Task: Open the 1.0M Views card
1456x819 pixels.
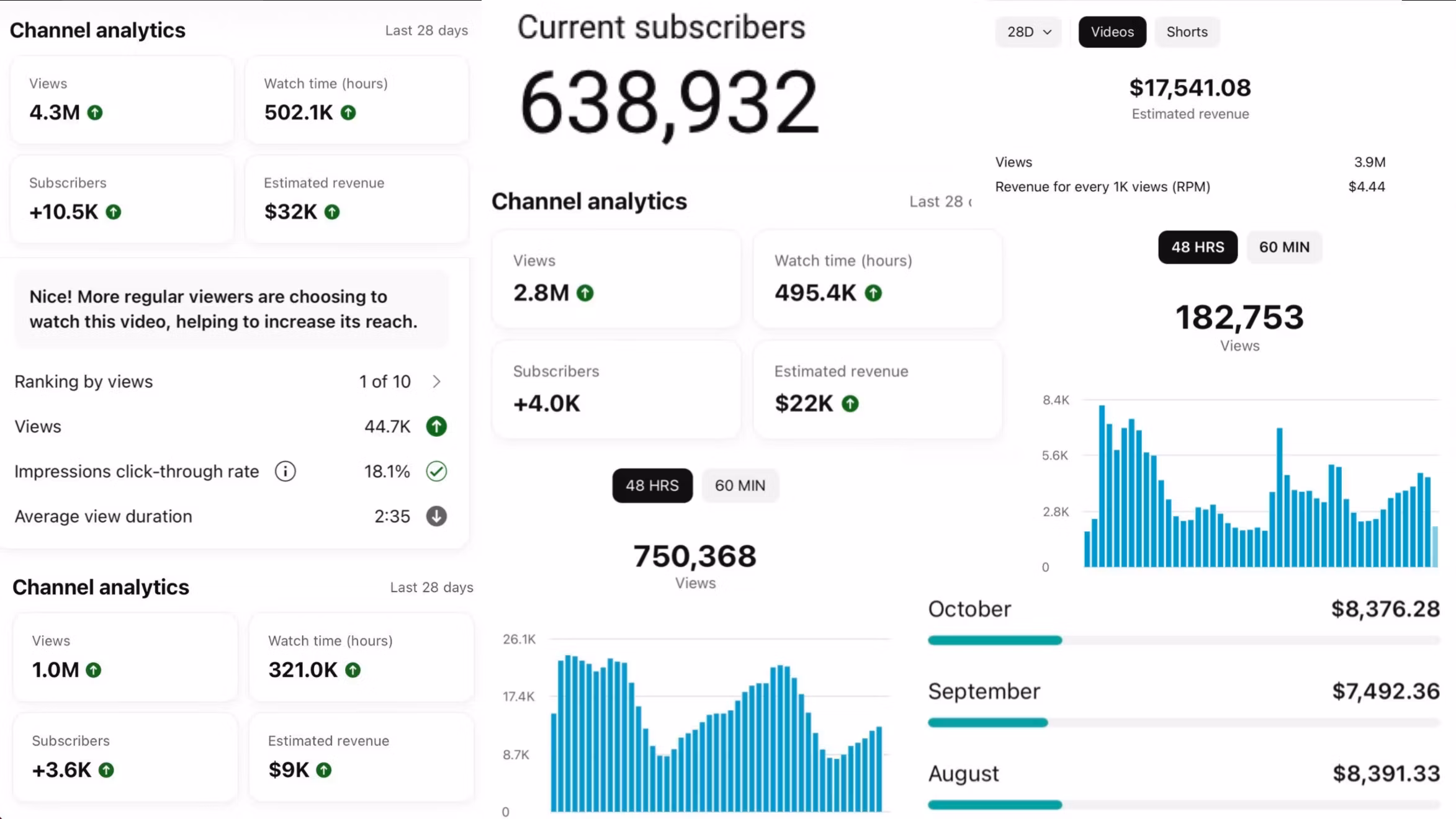Action: pyautogui.click(x=125, y=657)
